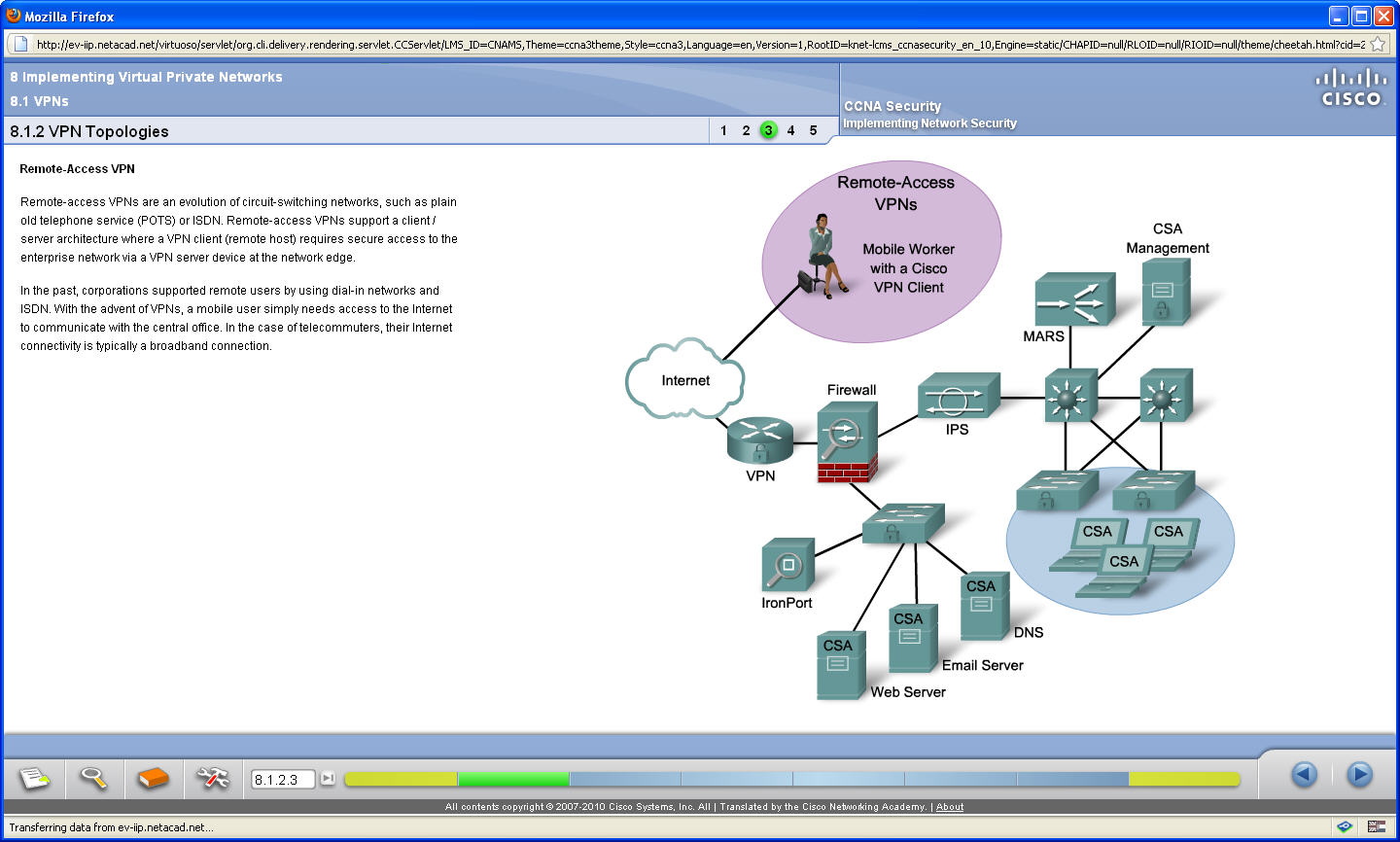Click the bold 'Remote-Access VPN' heading

[77, 168]
